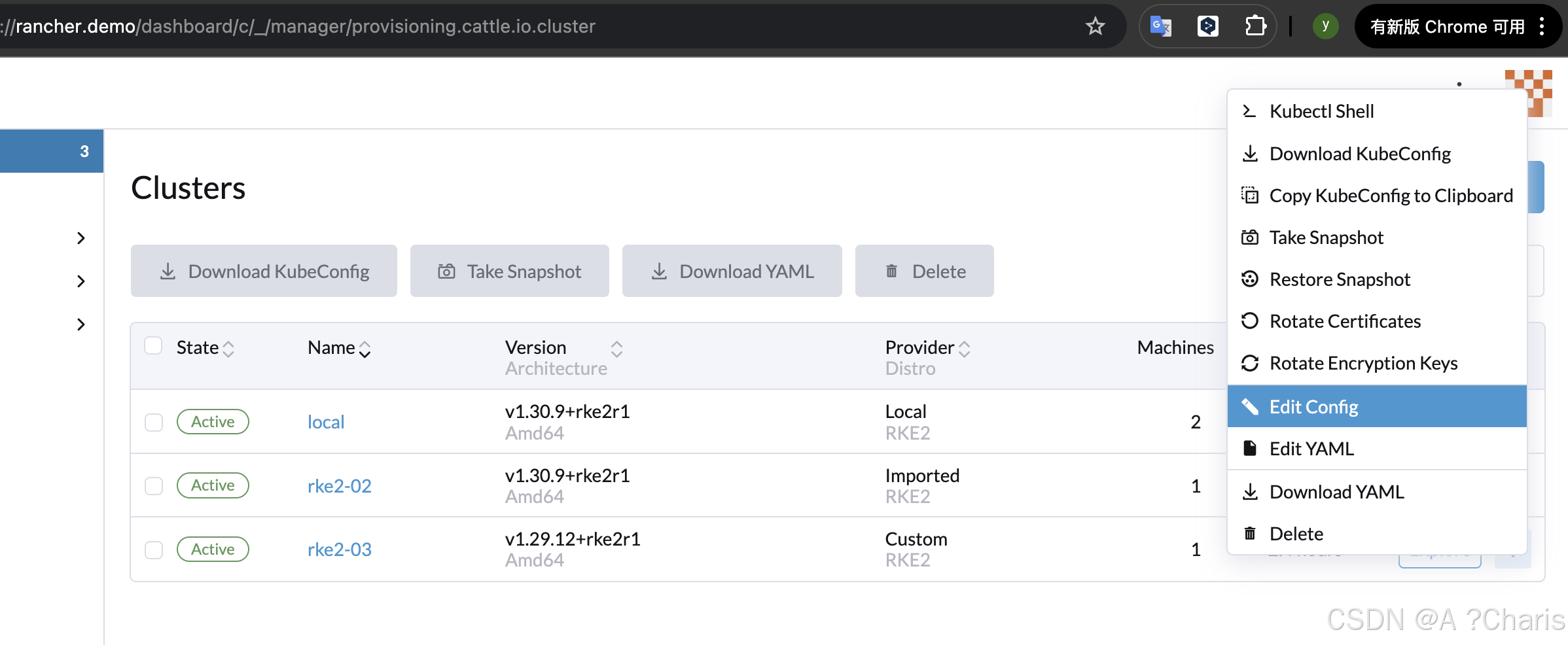Click the Imported provider cell

coord(922,476)
